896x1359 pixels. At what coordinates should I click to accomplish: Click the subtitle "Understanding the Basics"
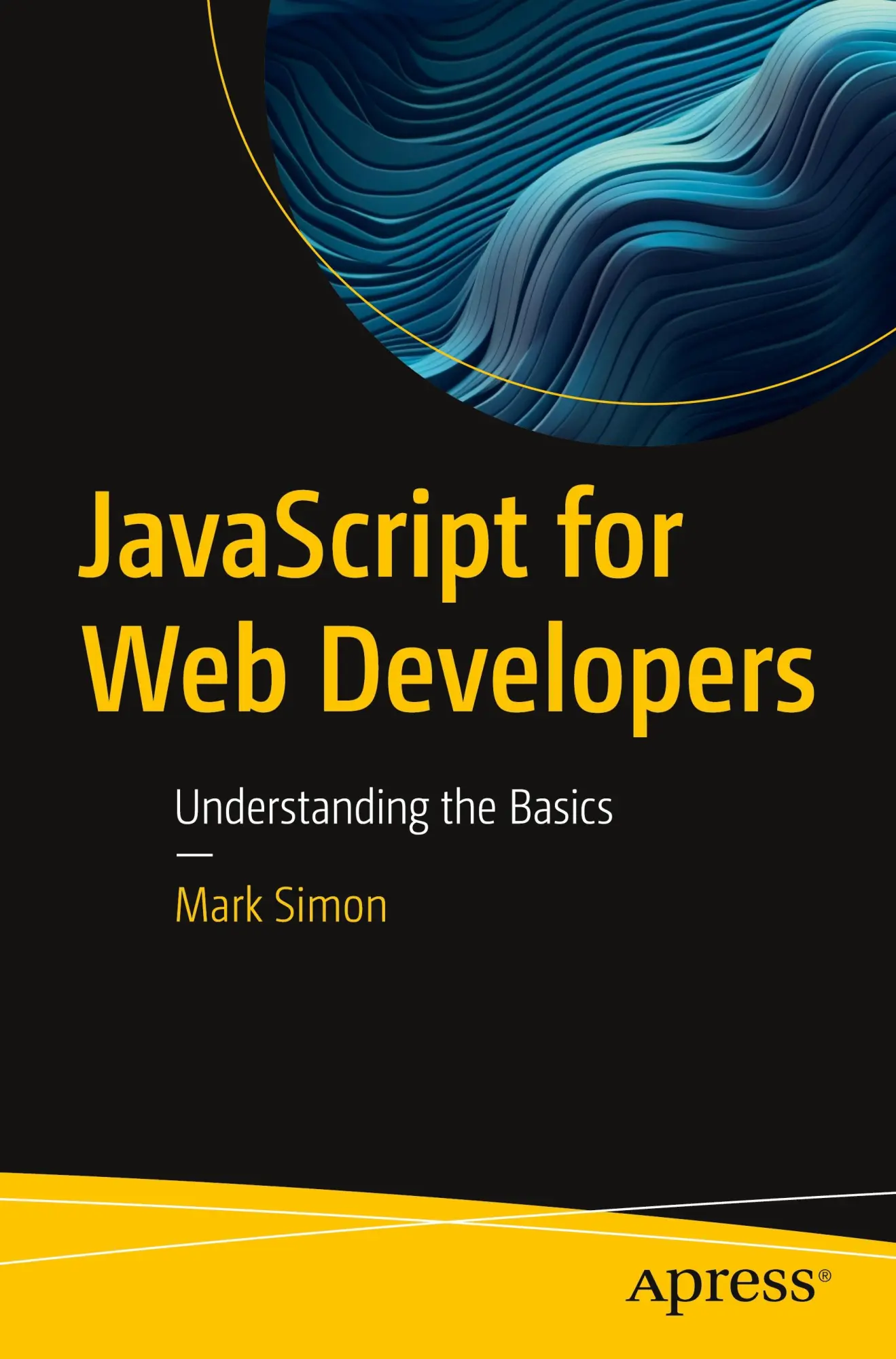click(394, 809)
